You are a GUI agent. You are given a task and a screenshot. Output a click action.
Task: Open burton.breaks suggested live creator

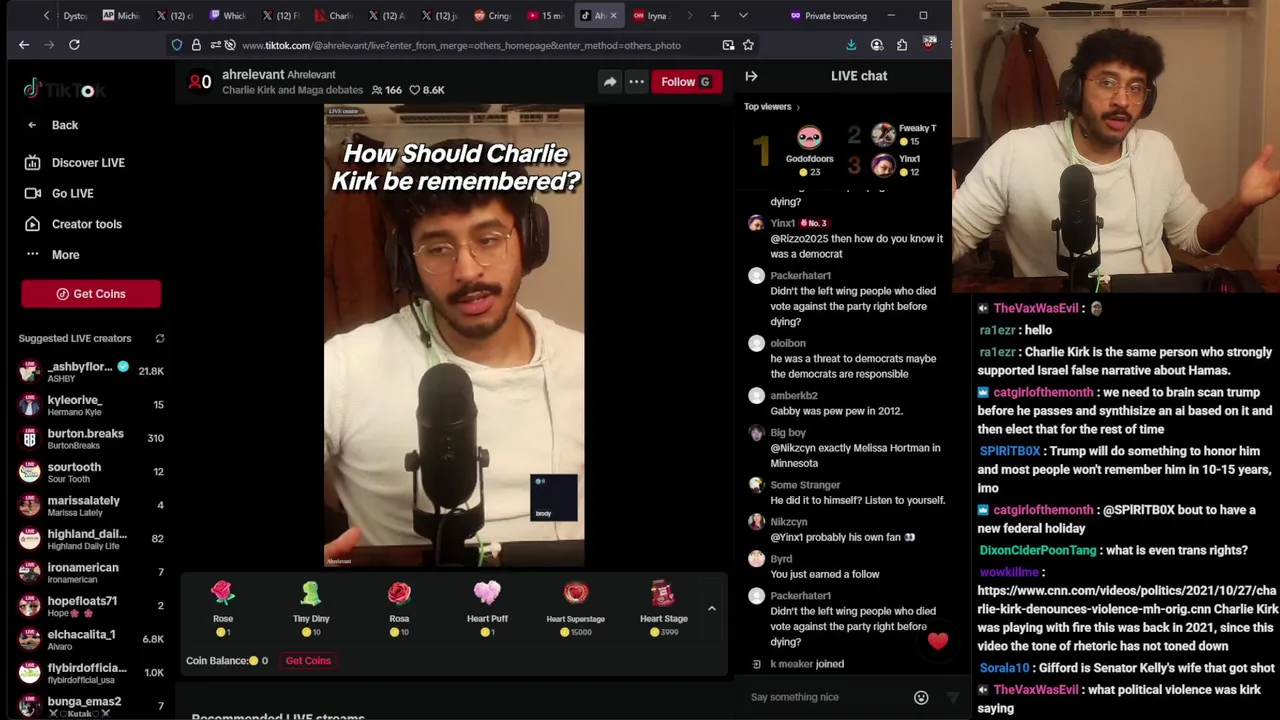90,438
